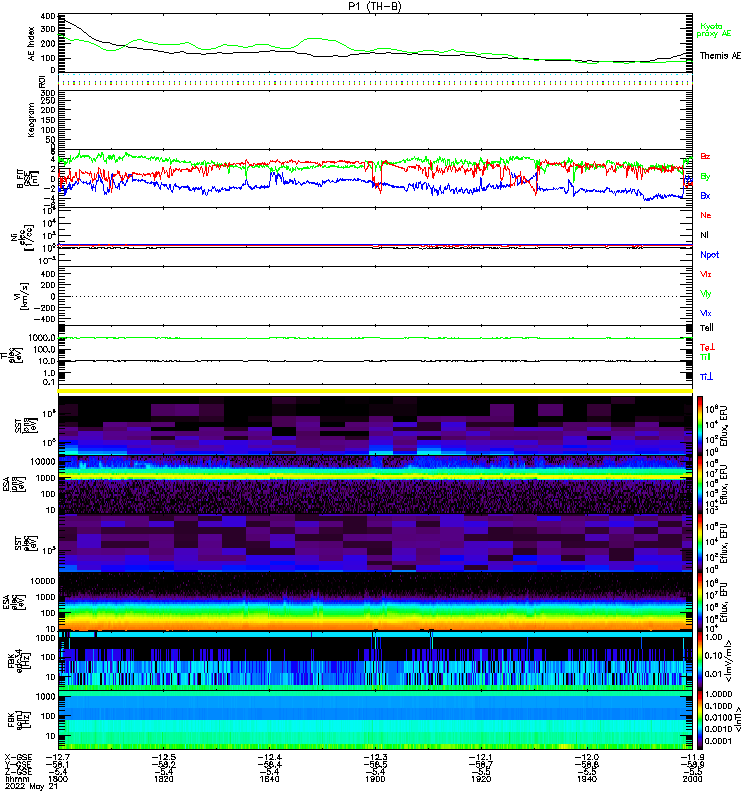750x800 pixels.
Task: Click the blue Npot legend label
Action: click(709, 255)
